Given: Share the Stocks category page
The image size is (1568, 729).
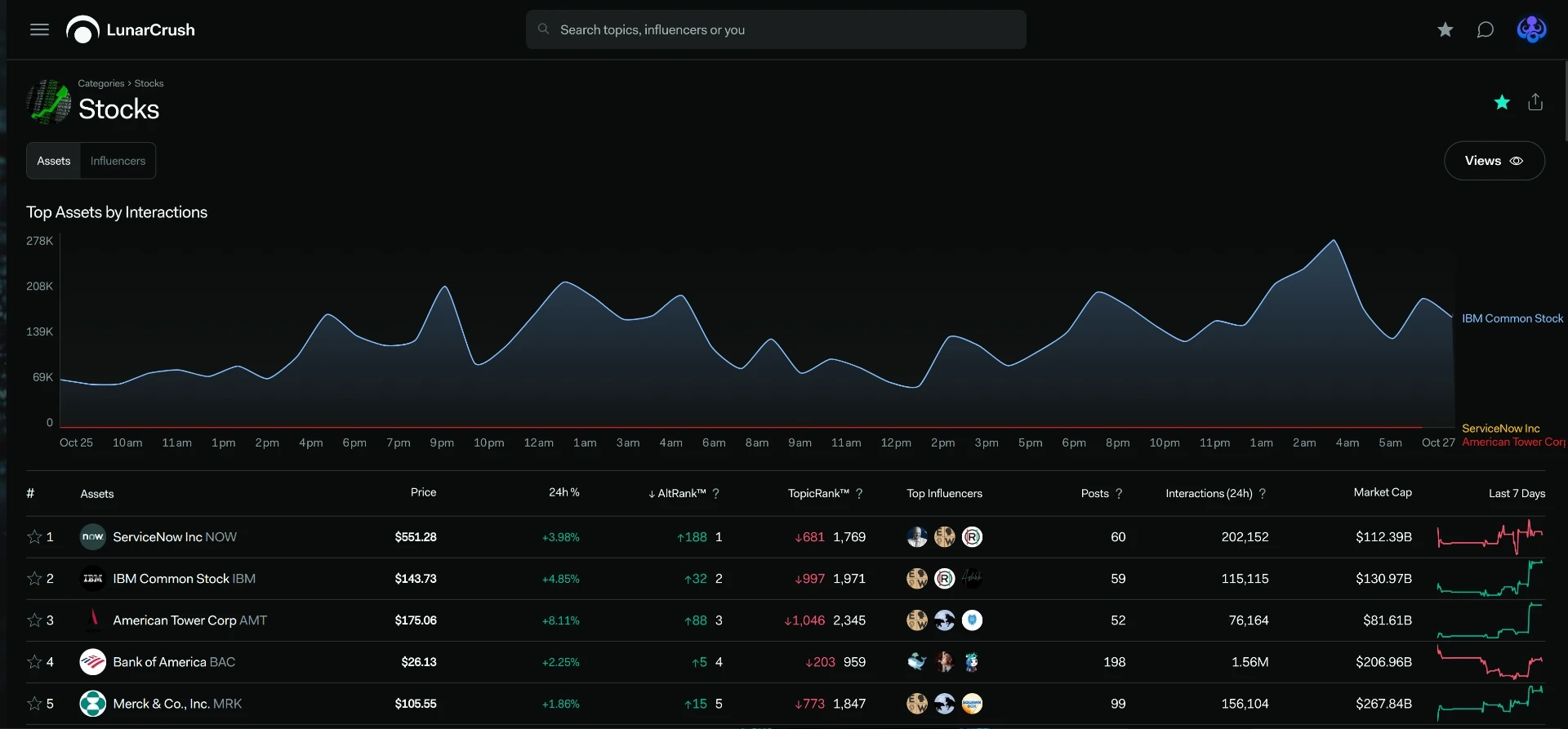Looking at the screenshot, I should 1535,102.
